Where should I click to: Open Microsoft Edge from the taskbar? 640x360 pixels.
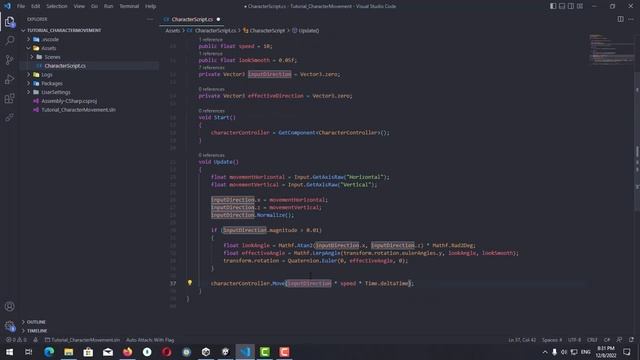tap(49, 352)
